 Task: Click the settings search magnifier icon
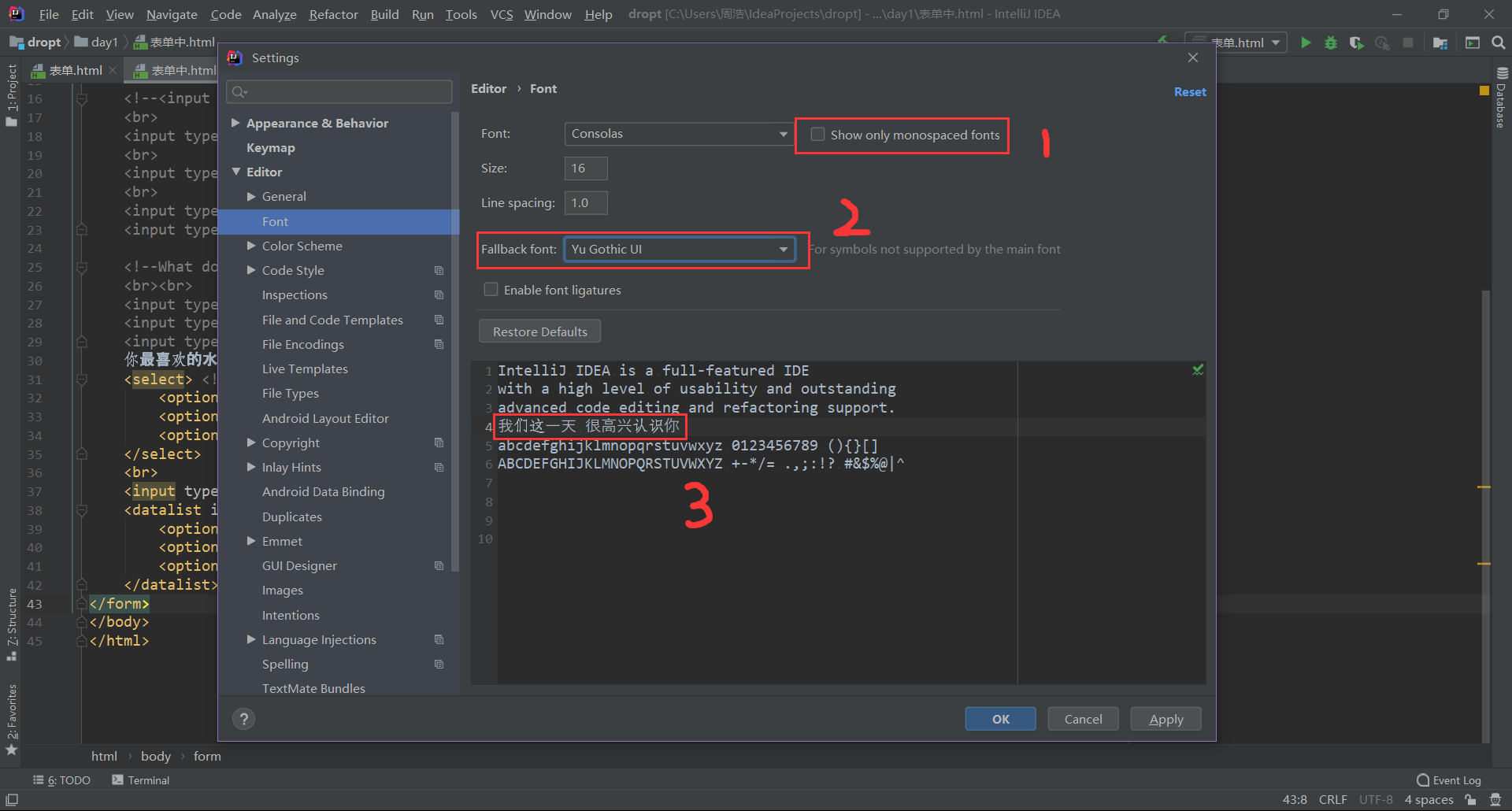click(240, 92)
